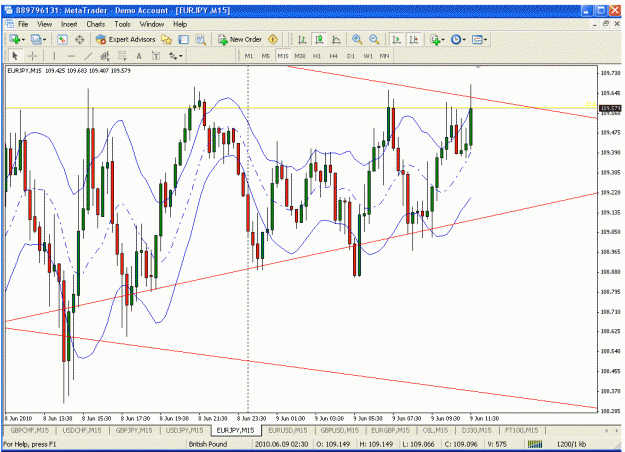Switch to DJ30,M15 chart tab
Image resolution: width=625 pixels, height=452 pixels.
click(477, 430)
